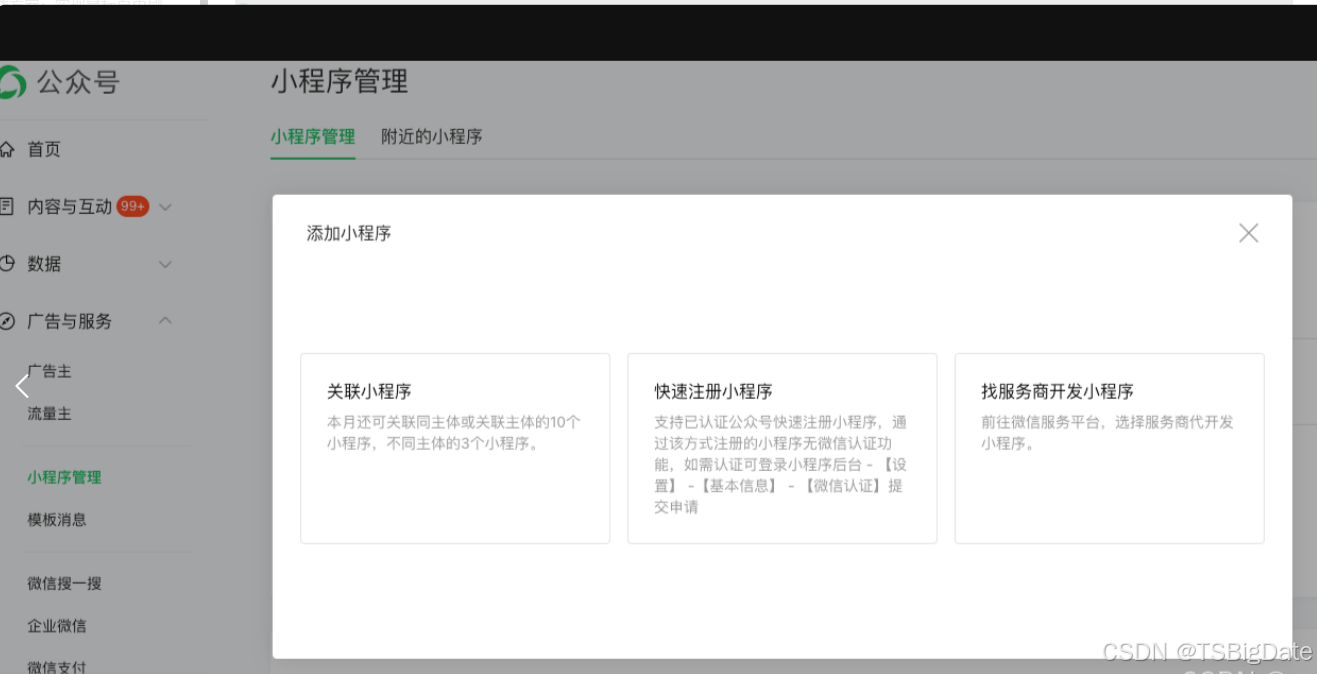Close the 添加小程序 dialog
The width and height of the screenshot is (1317, 674).
pyautogui.click(x=1248, y=233)
